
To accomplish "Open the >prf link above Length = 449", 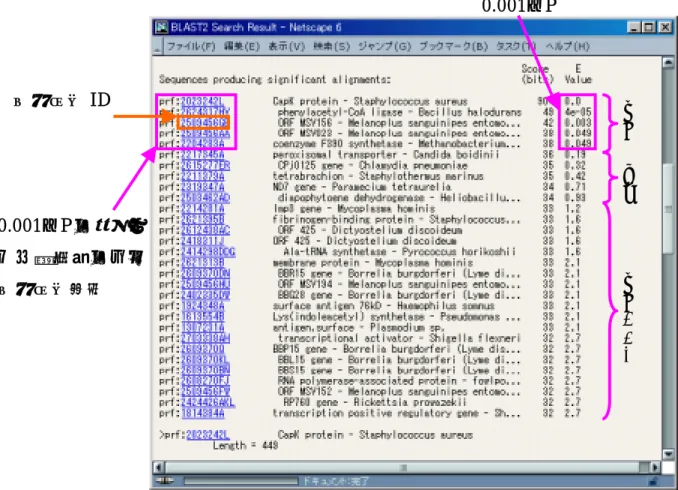I will 208,435.
